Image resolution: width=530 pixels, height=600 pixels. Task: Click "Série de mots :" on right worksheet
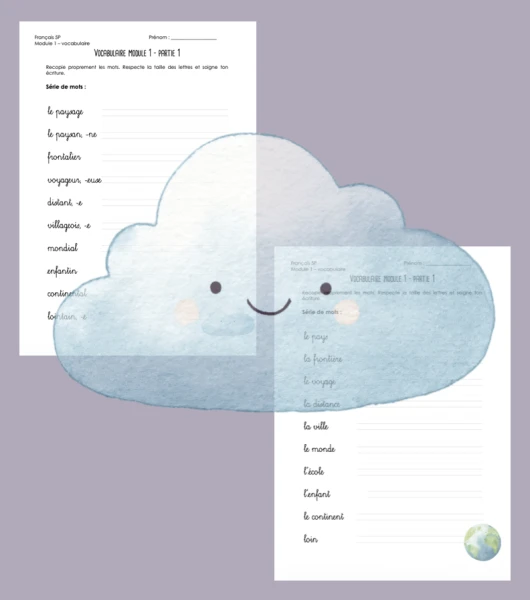pyautogui.click(x=322, y=312)
